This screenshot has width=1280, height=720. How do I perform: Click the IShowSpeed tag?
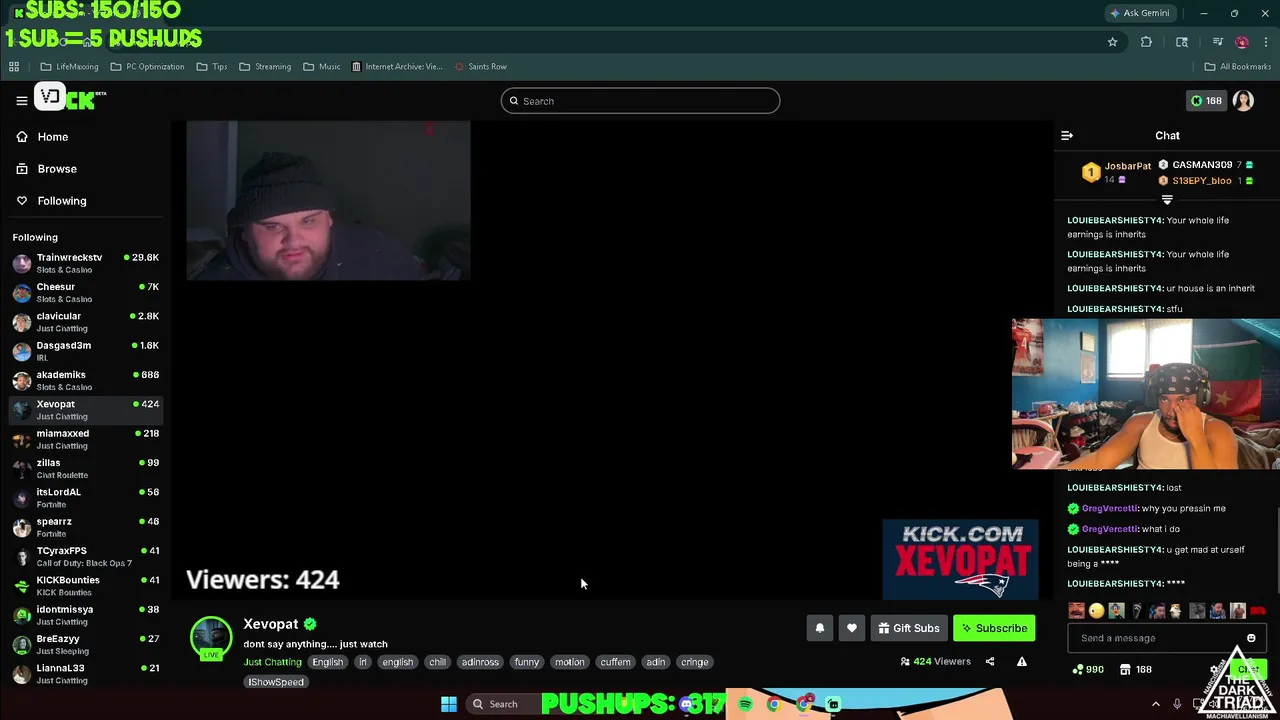[275, 682]
